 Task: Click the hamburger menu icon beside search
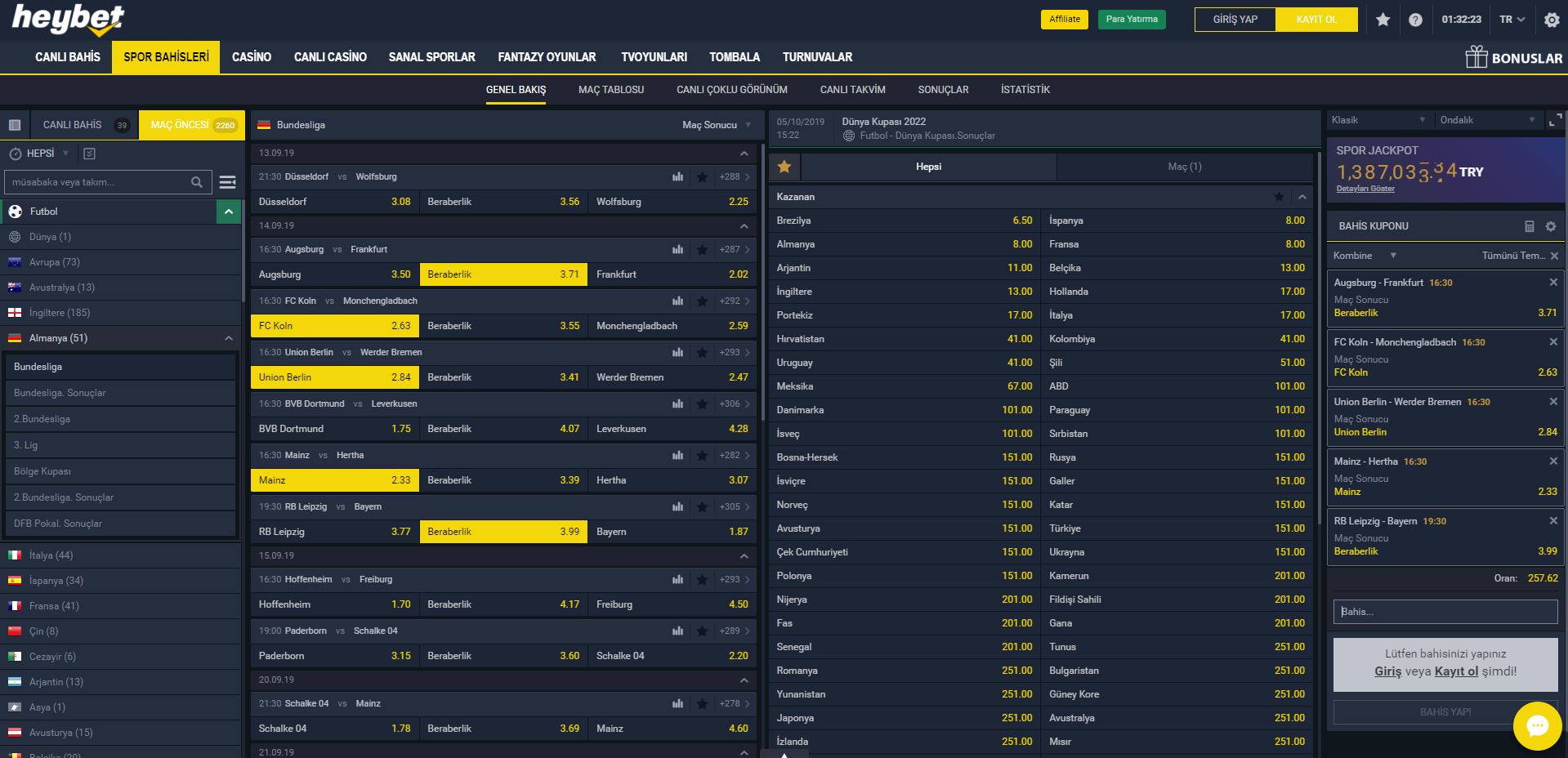(228, 182)
